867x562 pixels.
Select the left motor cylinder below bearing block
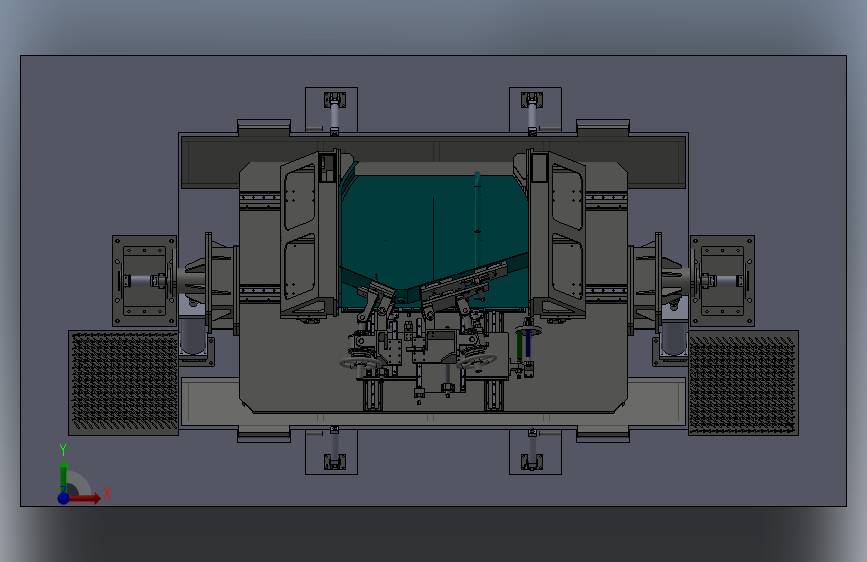pos(192,335)
